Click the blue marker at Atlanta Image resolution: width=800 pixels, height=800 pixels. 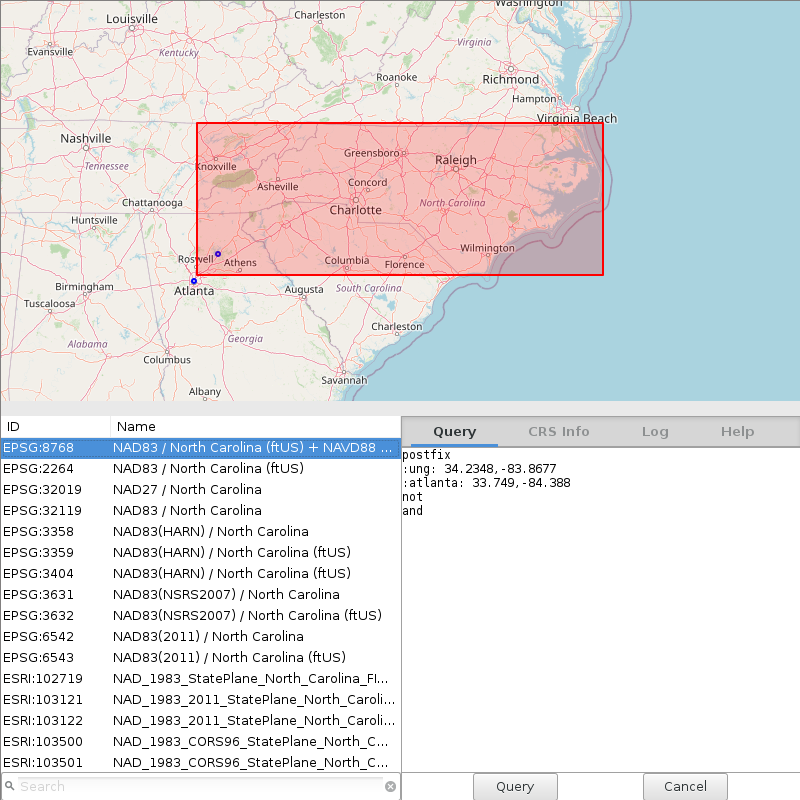(x=194, y=281)
